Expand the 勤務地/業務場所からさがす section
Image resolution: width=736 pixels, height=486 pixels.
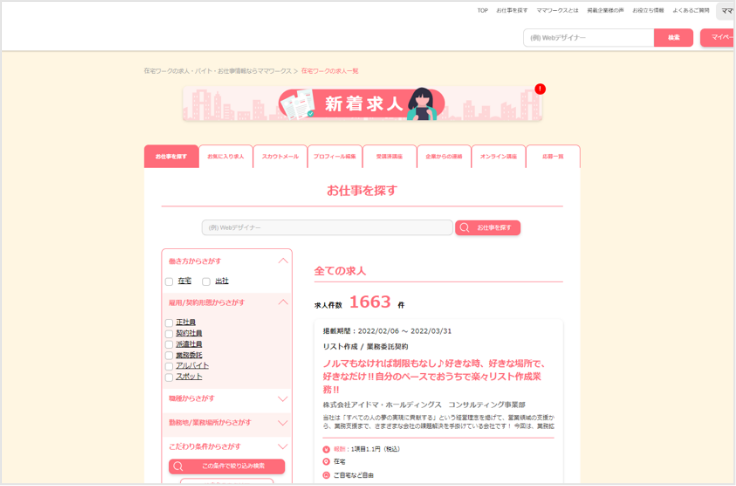coord(283,423)
